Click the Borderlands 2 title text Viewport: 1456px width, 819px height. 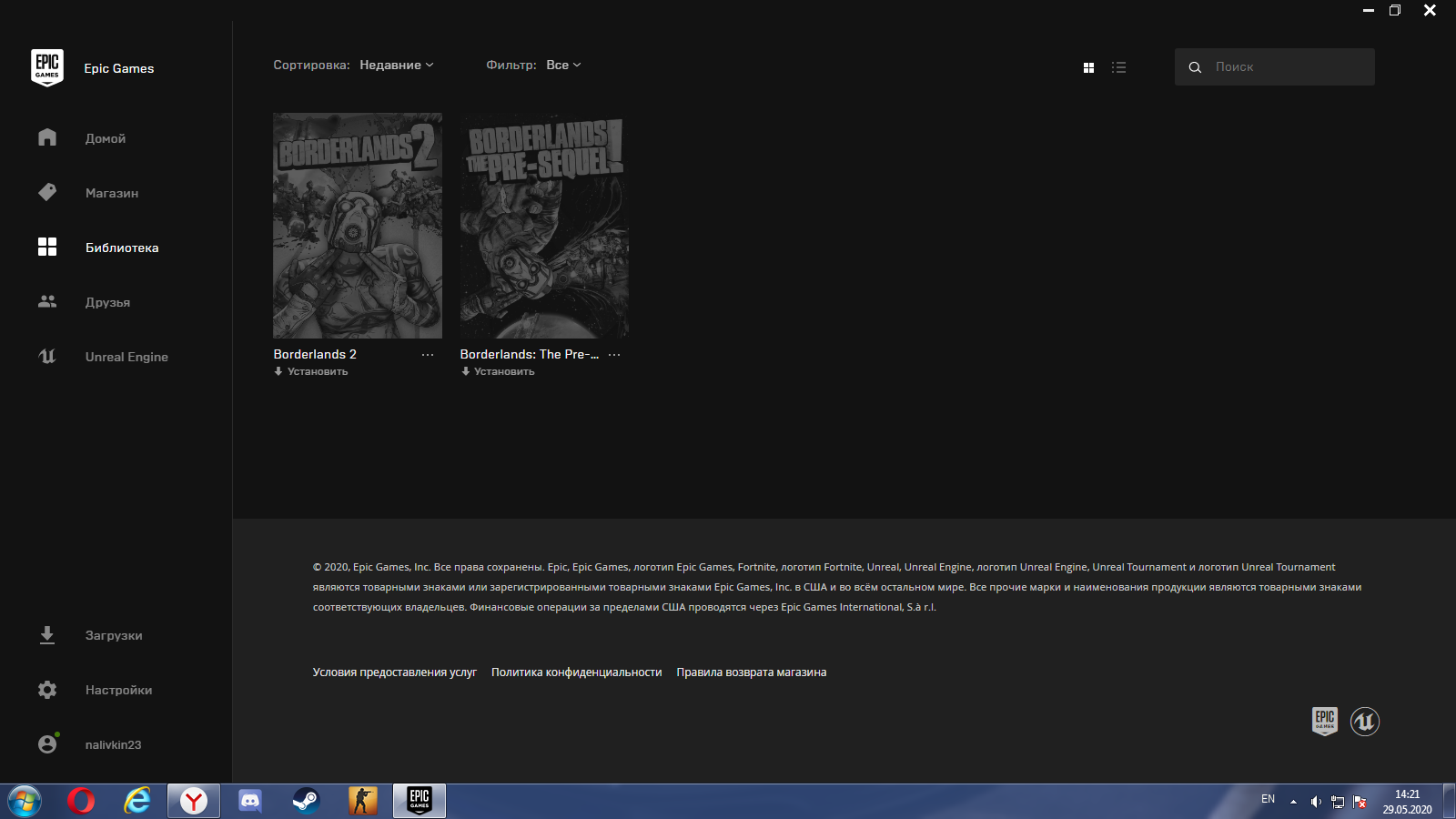pos(315,354)
